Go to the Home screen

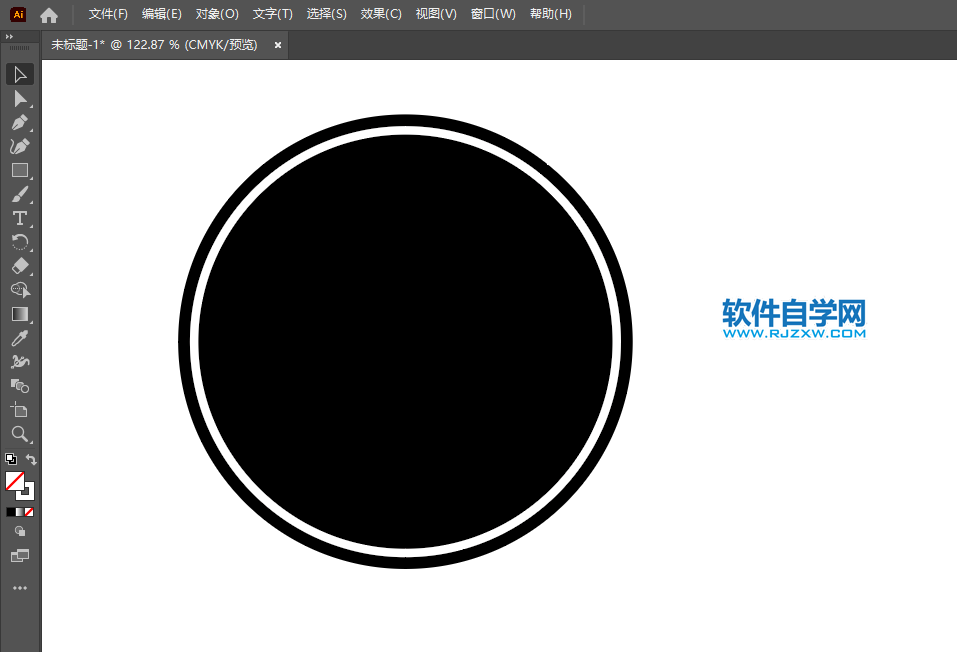(48, 13)
